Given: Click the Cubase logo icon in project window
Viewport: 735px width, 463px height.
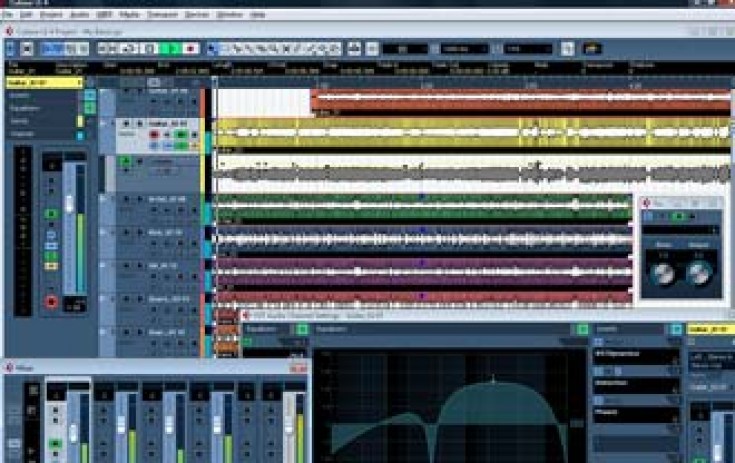Looking at the screenshot, I should point(9,31).
